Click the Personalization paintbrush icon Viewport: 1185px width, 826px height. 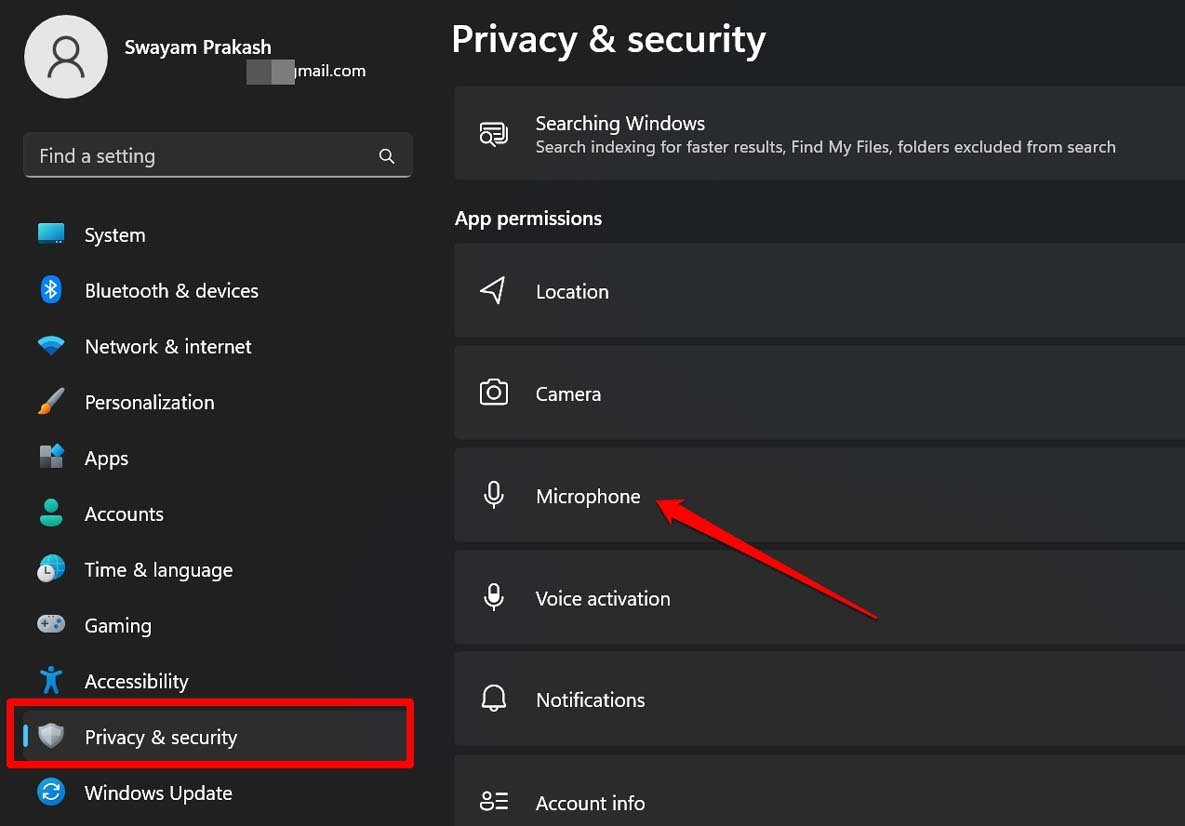(x=51, y=402)
